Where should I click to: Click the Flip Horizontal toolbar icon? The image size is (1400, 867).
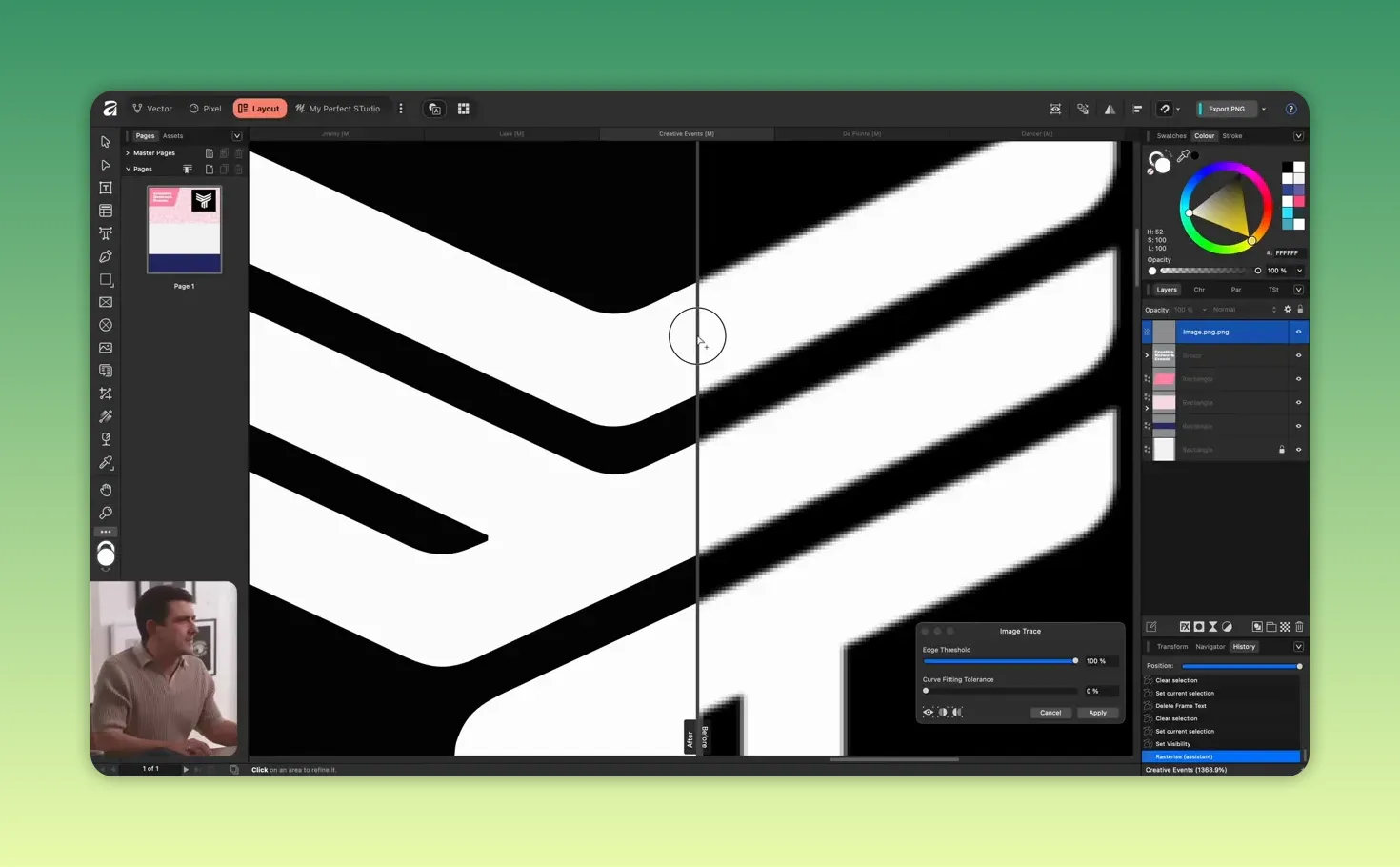1110,109
